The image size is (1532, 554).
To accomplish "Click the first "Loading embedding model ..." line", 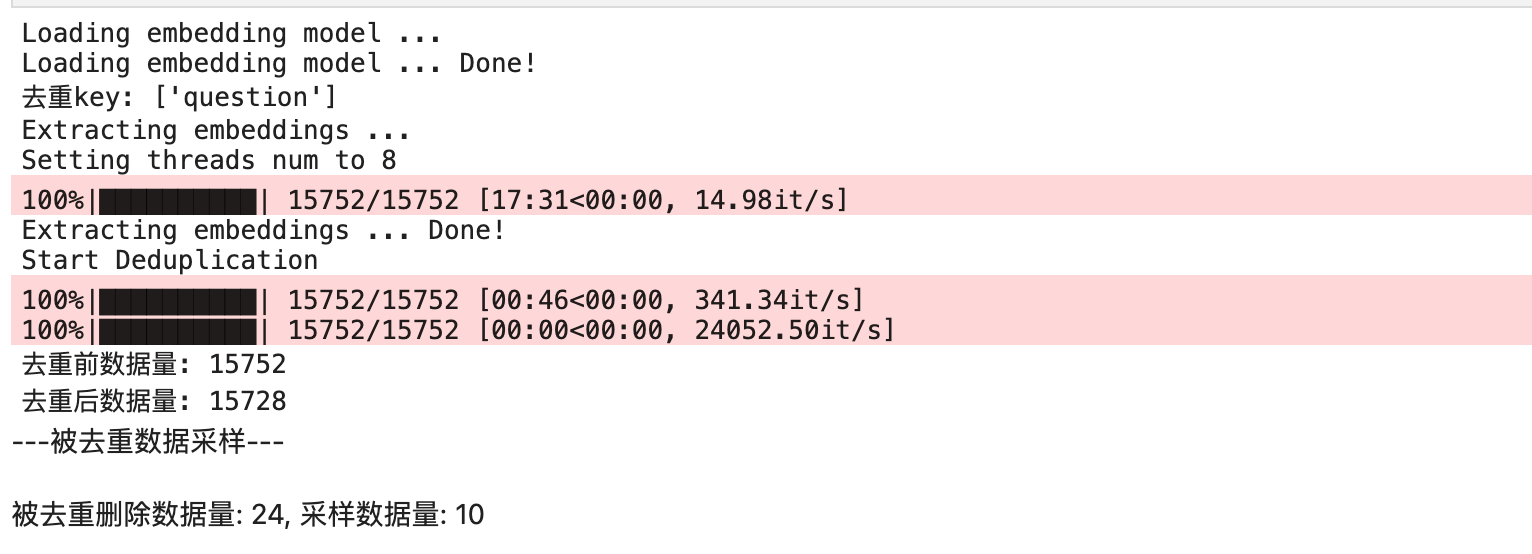I will [231, 33].
